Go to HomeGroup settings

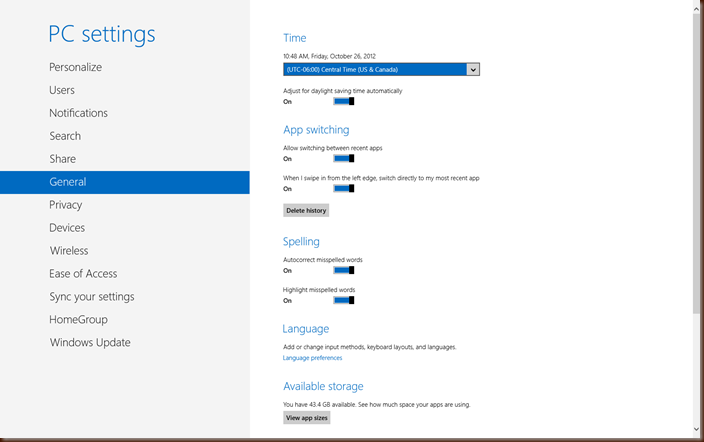tap(79, 320)
